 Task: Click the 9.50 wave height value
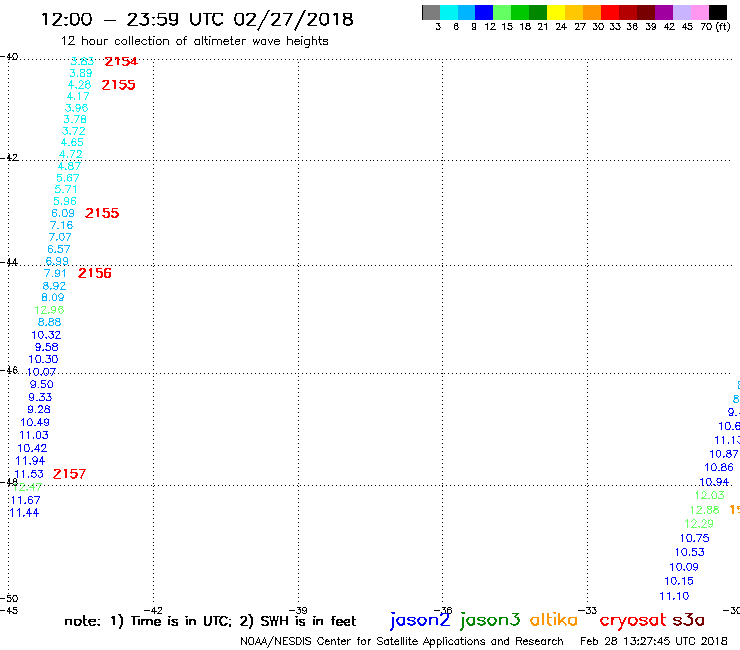click(42, 385)
